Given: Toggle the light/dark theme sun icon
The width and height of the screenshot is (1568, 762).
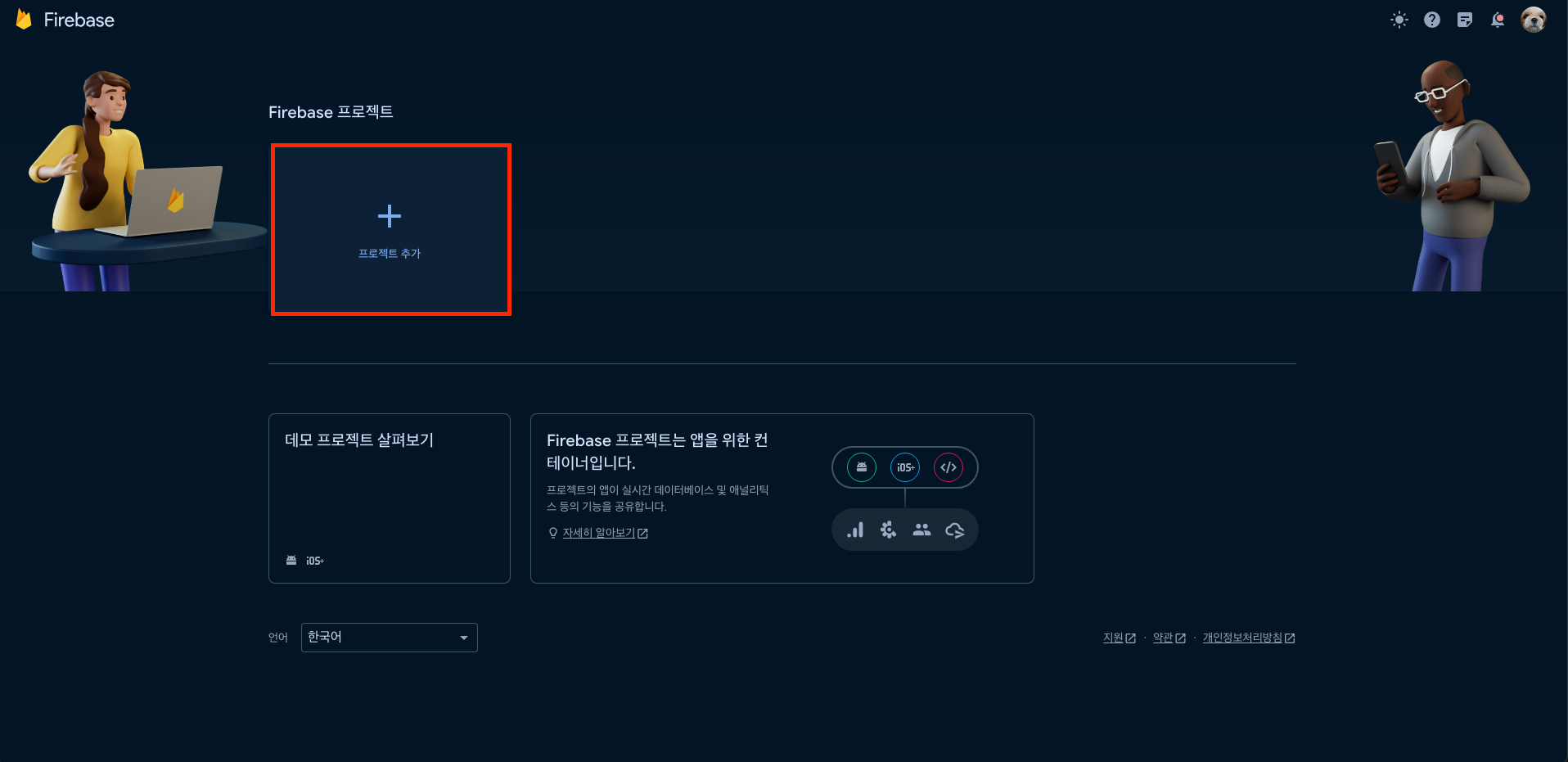Looking at the screenshot, I should tap(1399, 20).
